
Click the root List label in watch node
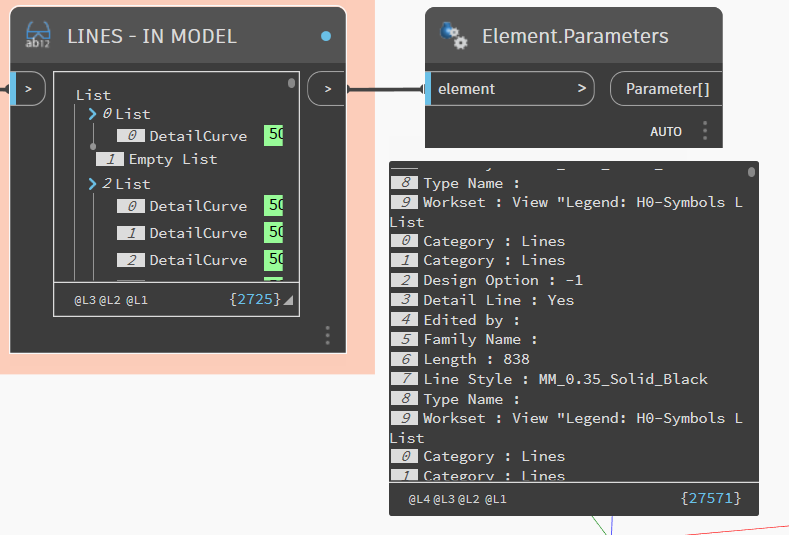point(93,95)
